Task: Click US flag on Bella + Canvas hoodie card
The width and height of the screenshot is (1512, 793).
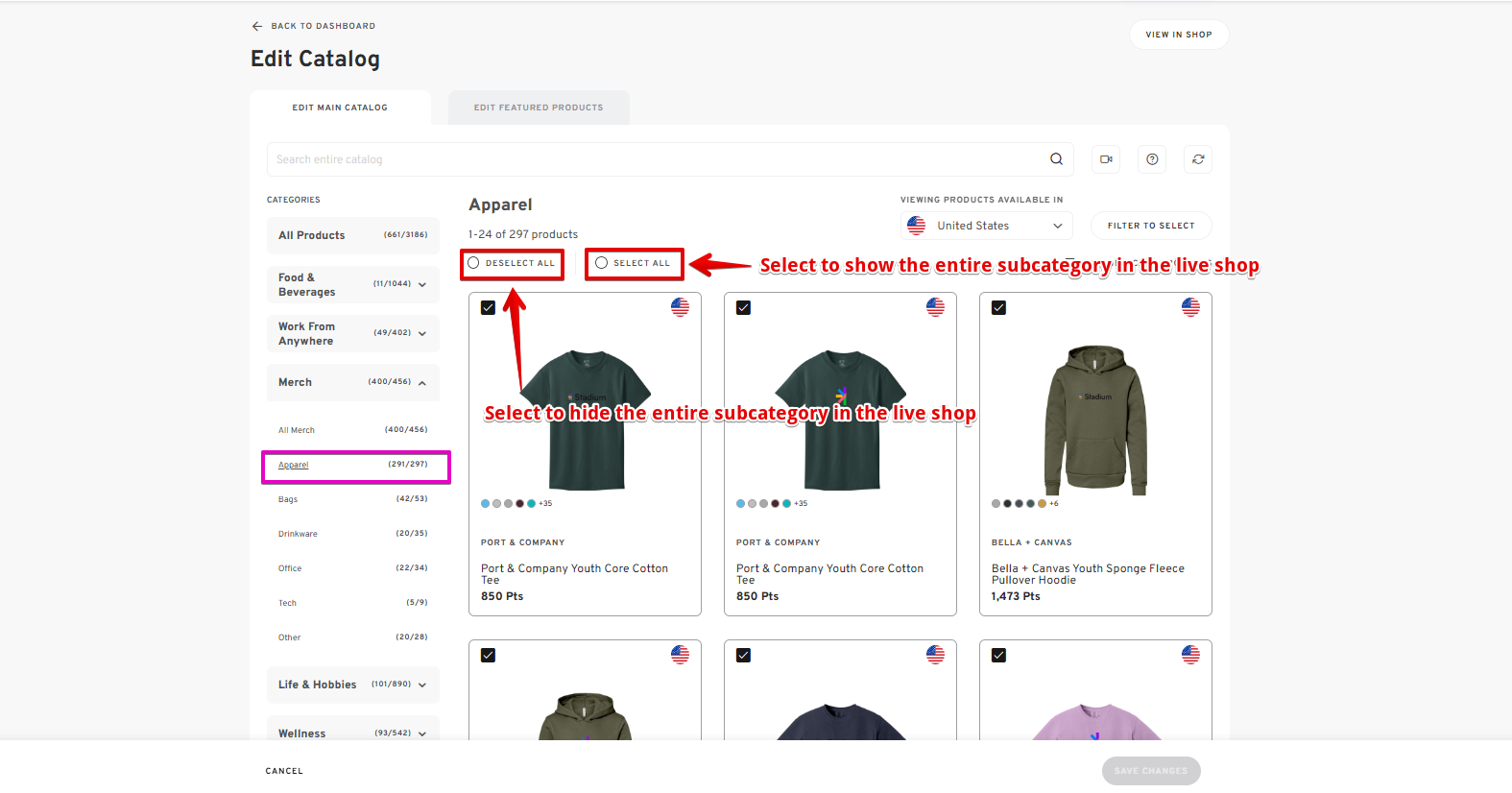Action: click(1190, 307)
